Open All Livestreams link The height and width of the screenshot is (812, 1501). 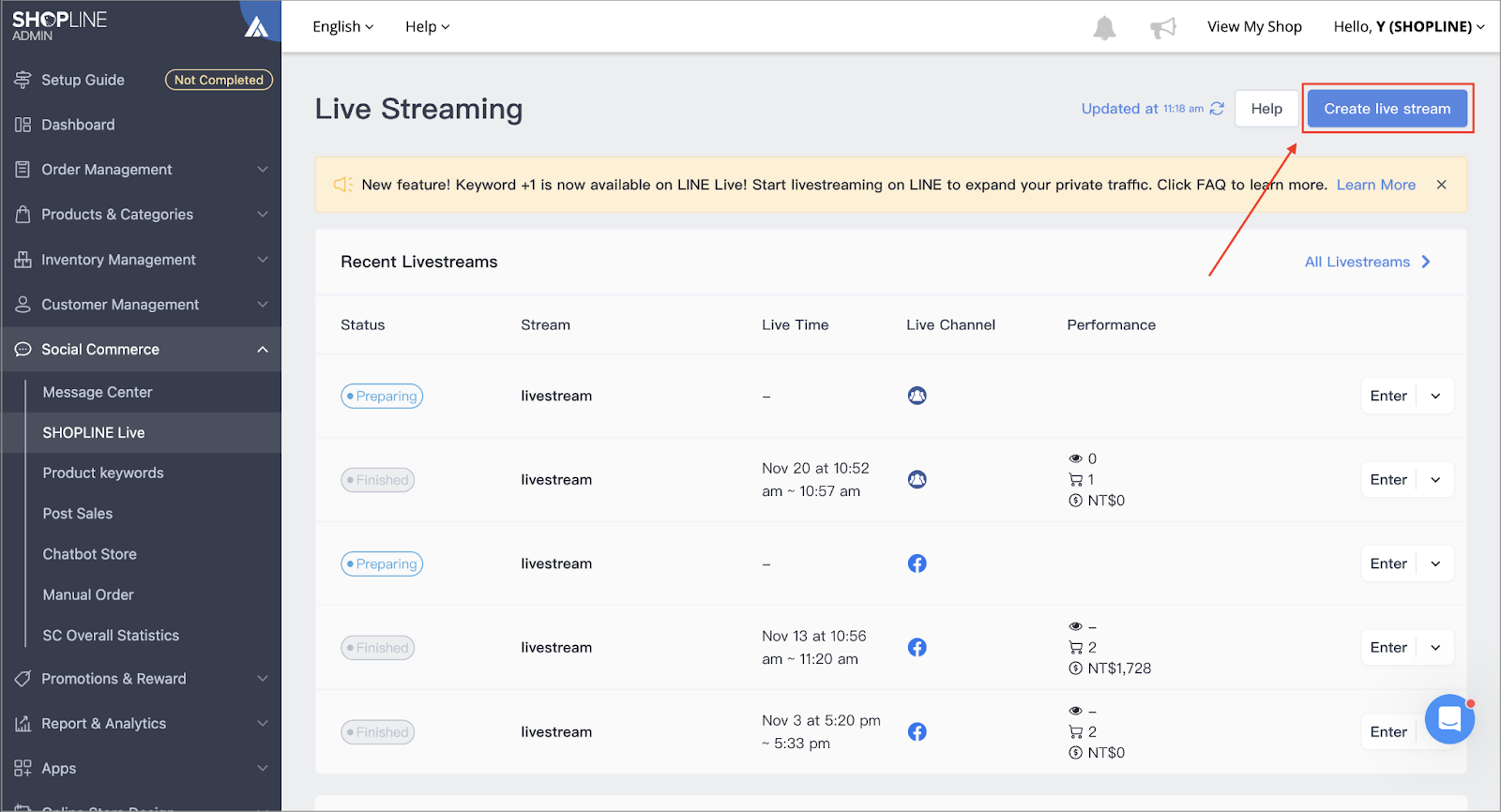click(1367, 262)
